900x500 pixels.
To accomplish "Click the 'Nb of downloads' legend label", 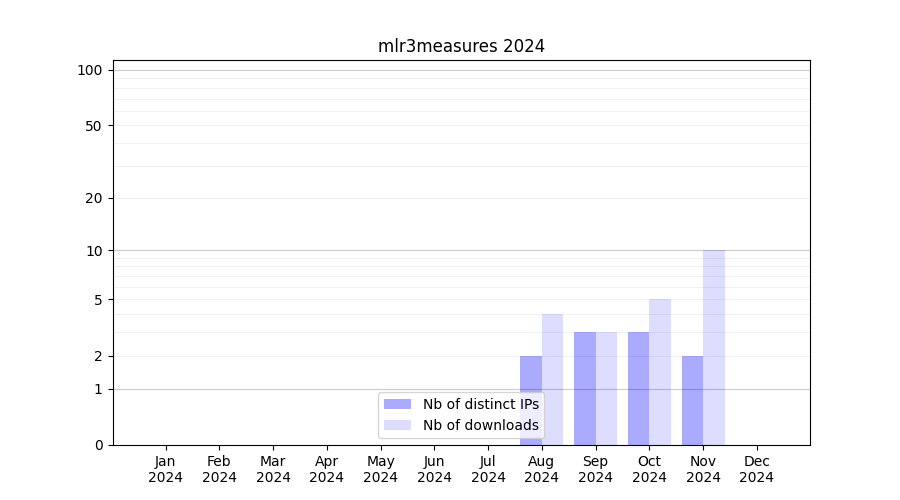I will point(480,425).
